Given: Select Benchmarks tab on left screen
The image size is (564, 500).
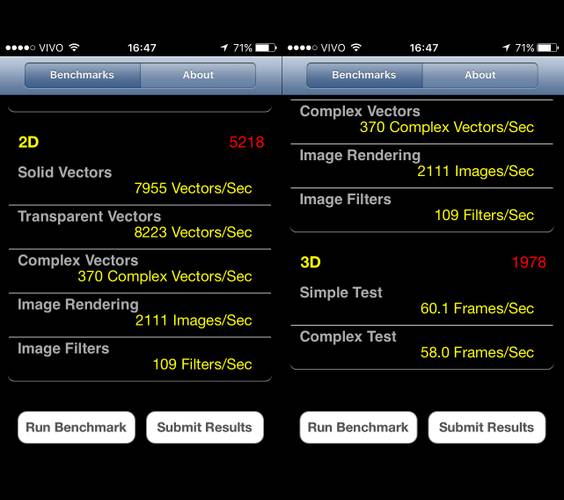Looking at the screenshot, I should [82, 75].
